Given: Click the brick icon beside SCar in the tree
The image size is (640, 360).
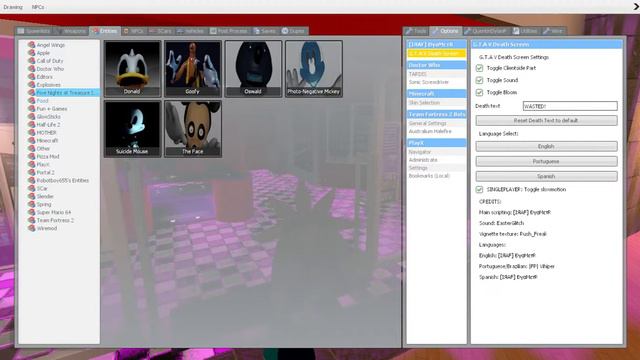Looking at the screenshot, I should [x=31, y=188].
